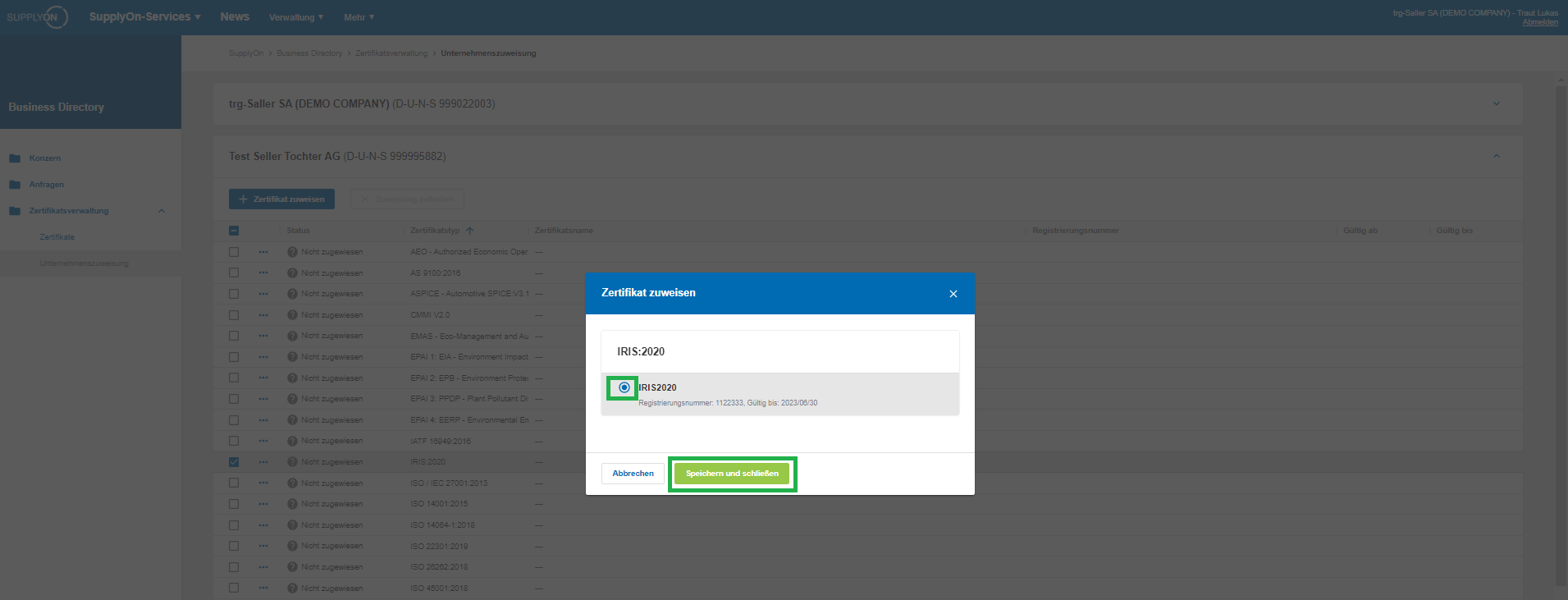
Task: Close the Zertifikat zuweisen dialog
Action: pyautogui.click(x=953, y=294)
